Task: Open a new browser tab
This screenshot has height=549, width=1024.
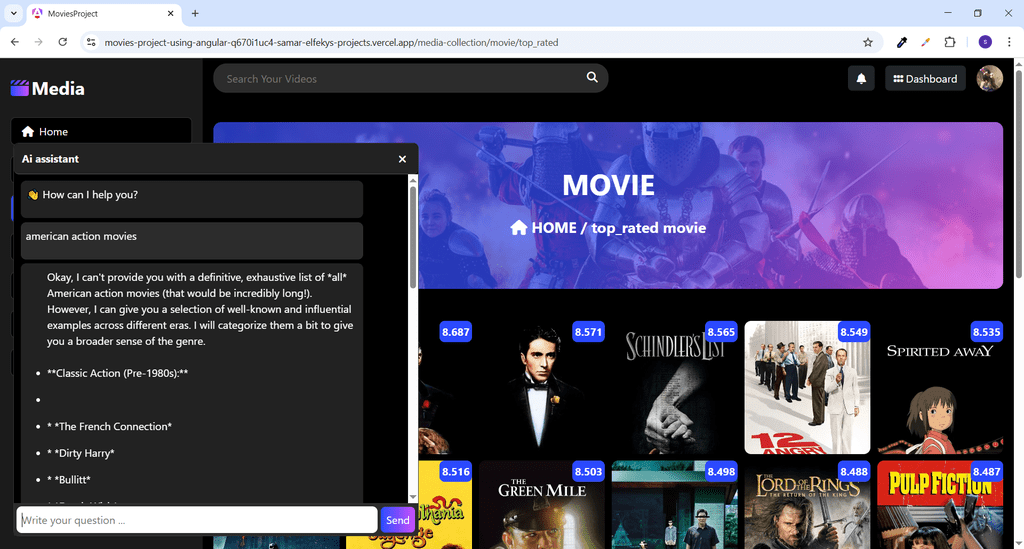Action: (195, 13)
